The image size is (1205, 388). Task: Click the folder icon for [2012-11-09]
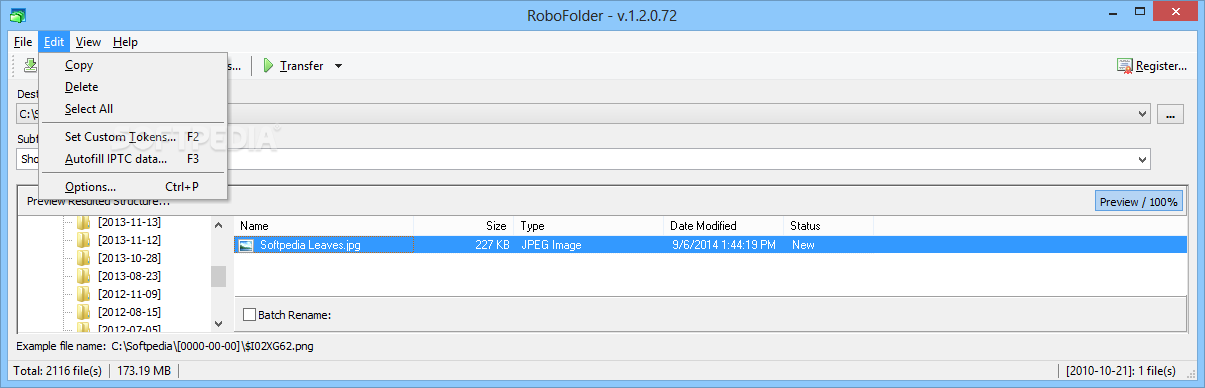(84, 294)
